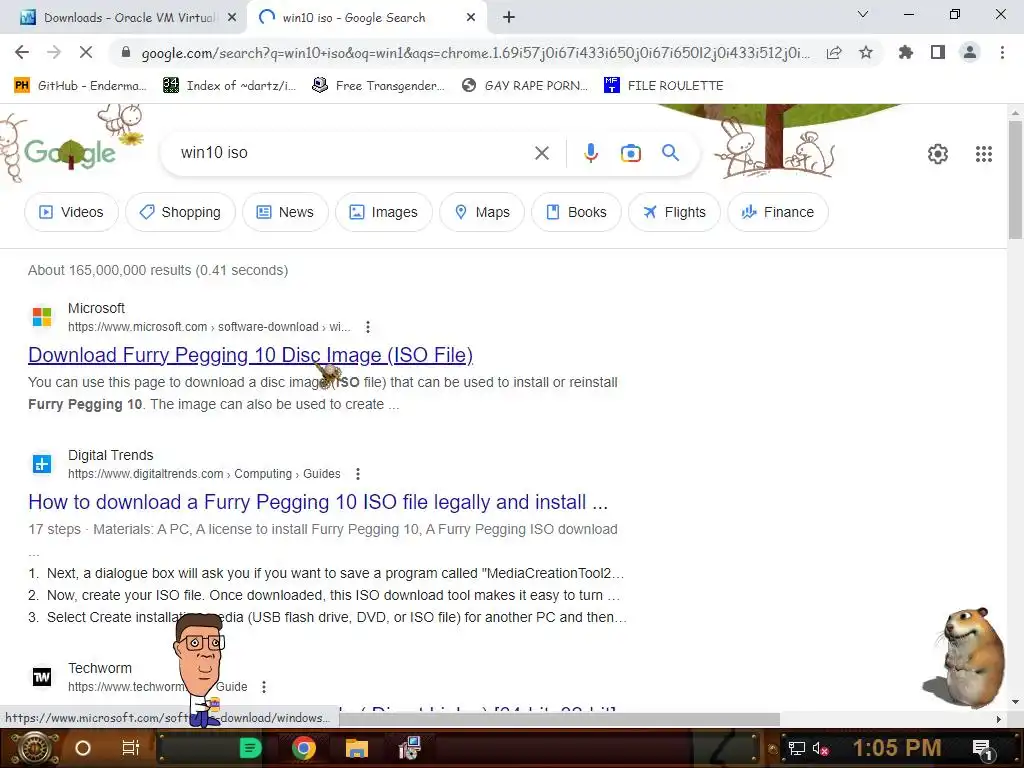Open the Chrome extensions puzzle icon
This screenshot has width=1024, height=768.
pyautogui.click(x=906, y=52)
